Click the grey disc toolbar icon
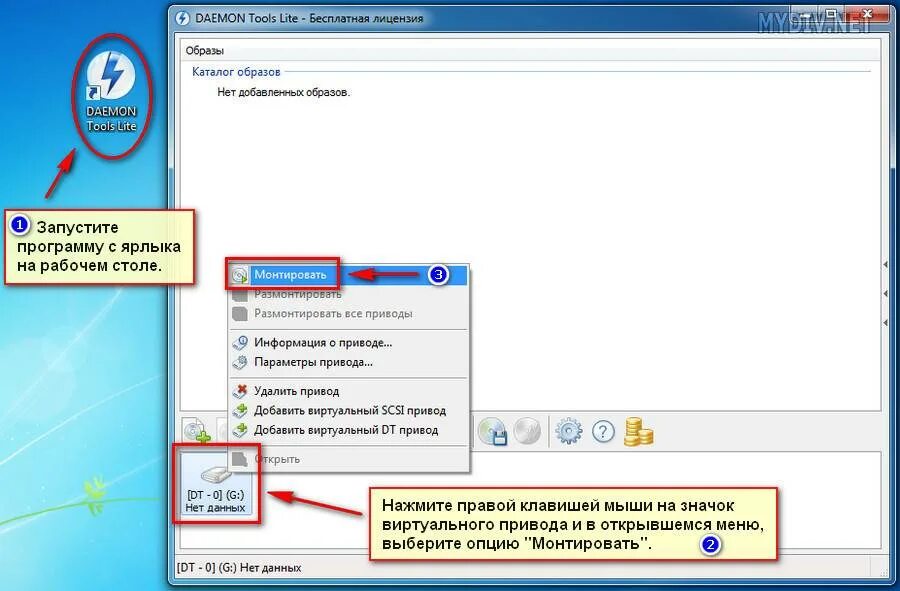900x591 pixels. [x=527, y=431]
